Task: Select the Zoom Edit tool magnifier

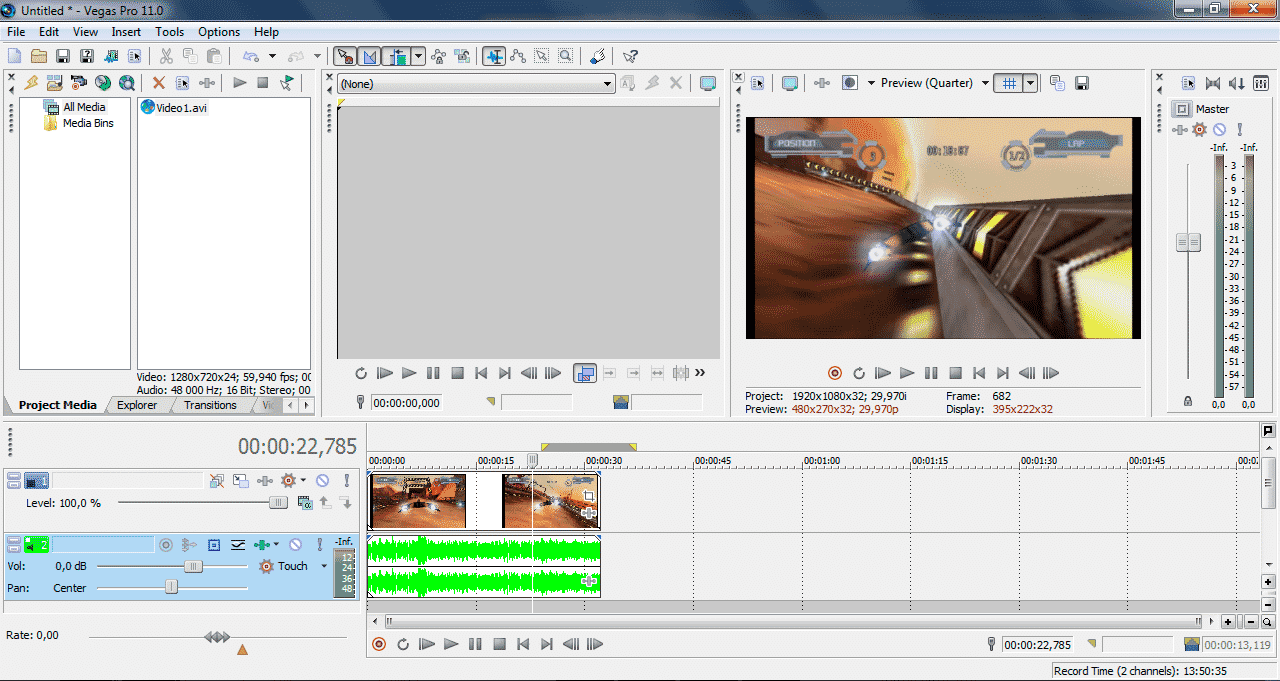Action: (x=565, y=56)
